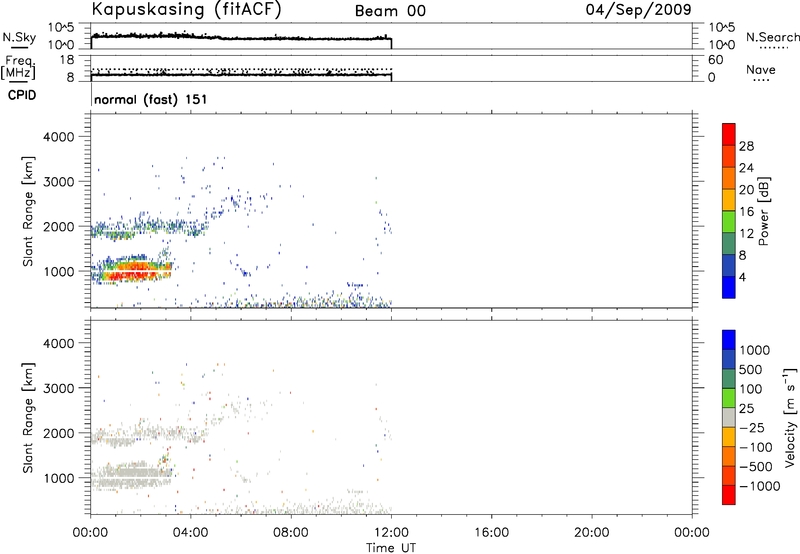The height and width of the screenshot is (554, 800).
Task: Click Power colorbar segment between 8 and 12
Action: tap(729, 243)
